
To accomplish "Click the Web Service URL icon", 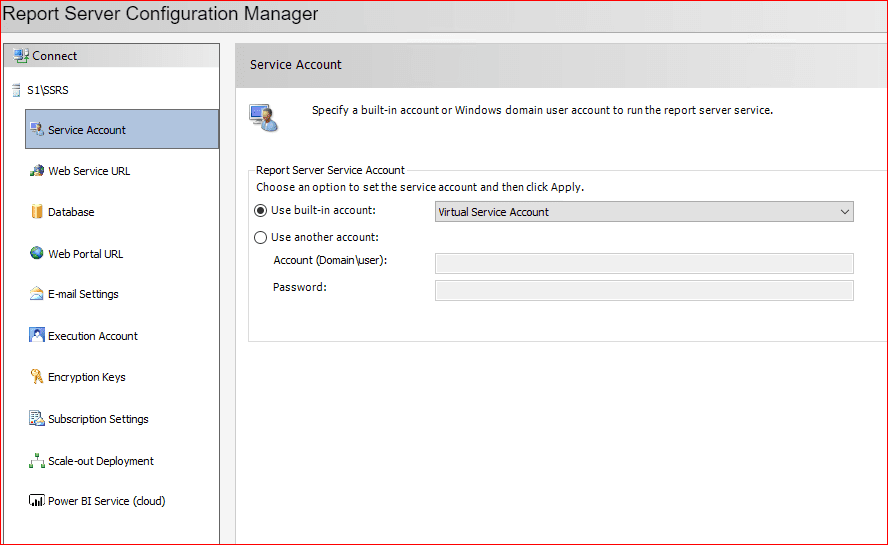I will (37, 171).
